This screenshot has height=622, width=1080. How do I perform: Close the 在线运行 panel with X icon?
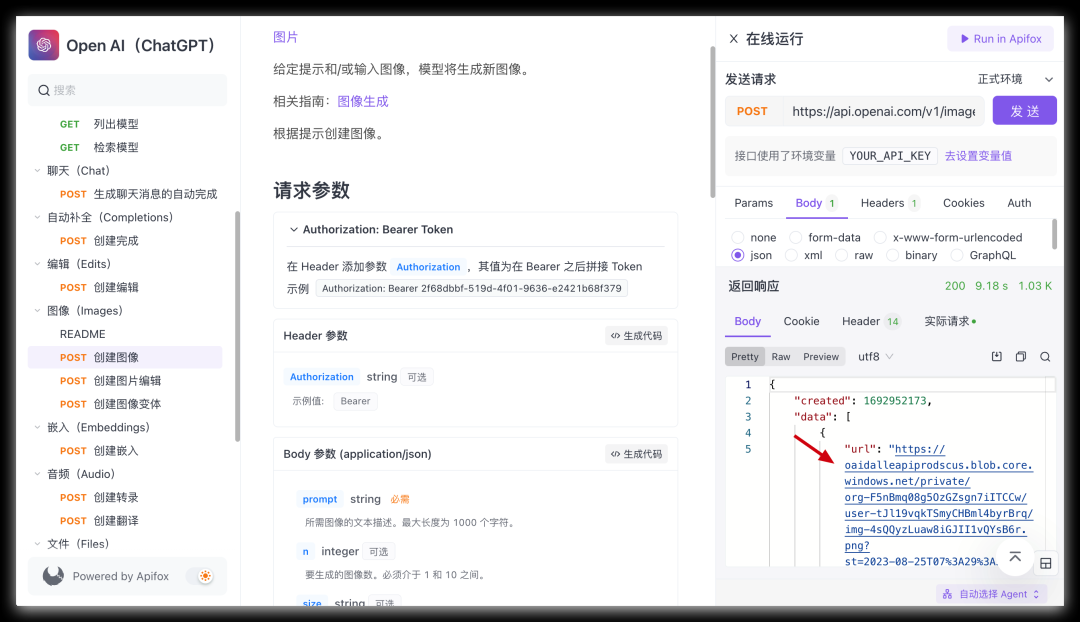tap(734, 39)
